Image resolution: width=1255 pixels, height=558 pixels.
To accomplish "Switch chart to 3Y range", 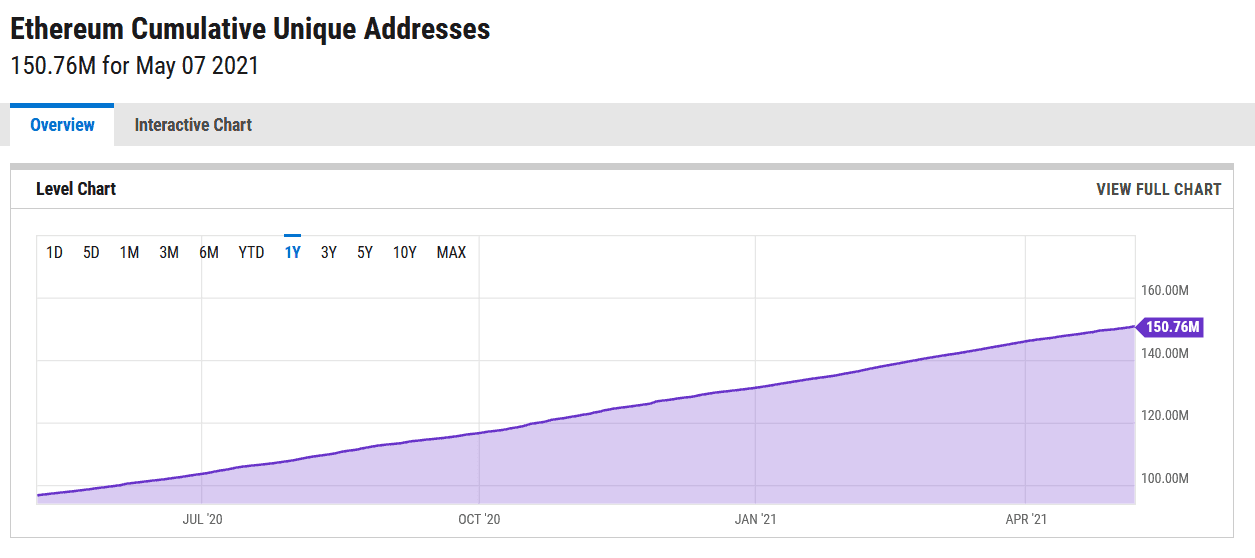I will tap(328, 252).
